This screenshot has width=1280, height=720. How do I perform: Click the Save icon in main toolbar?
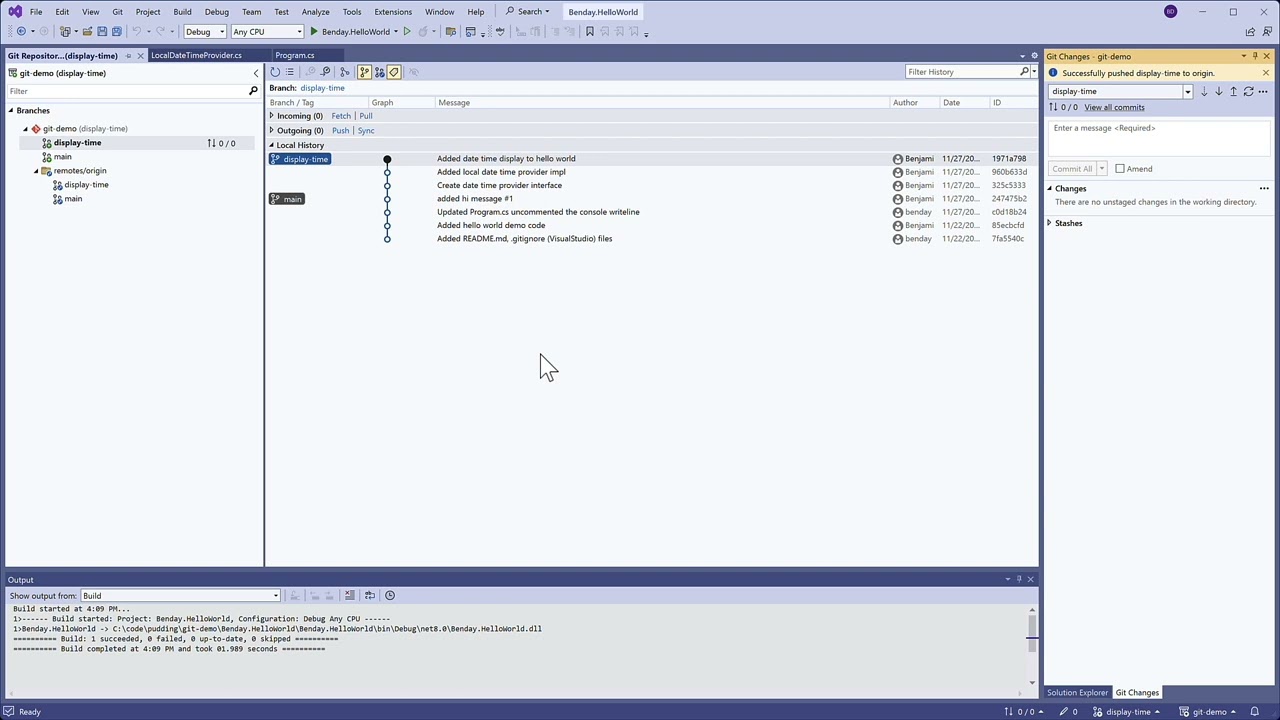(x=102, y=32)
